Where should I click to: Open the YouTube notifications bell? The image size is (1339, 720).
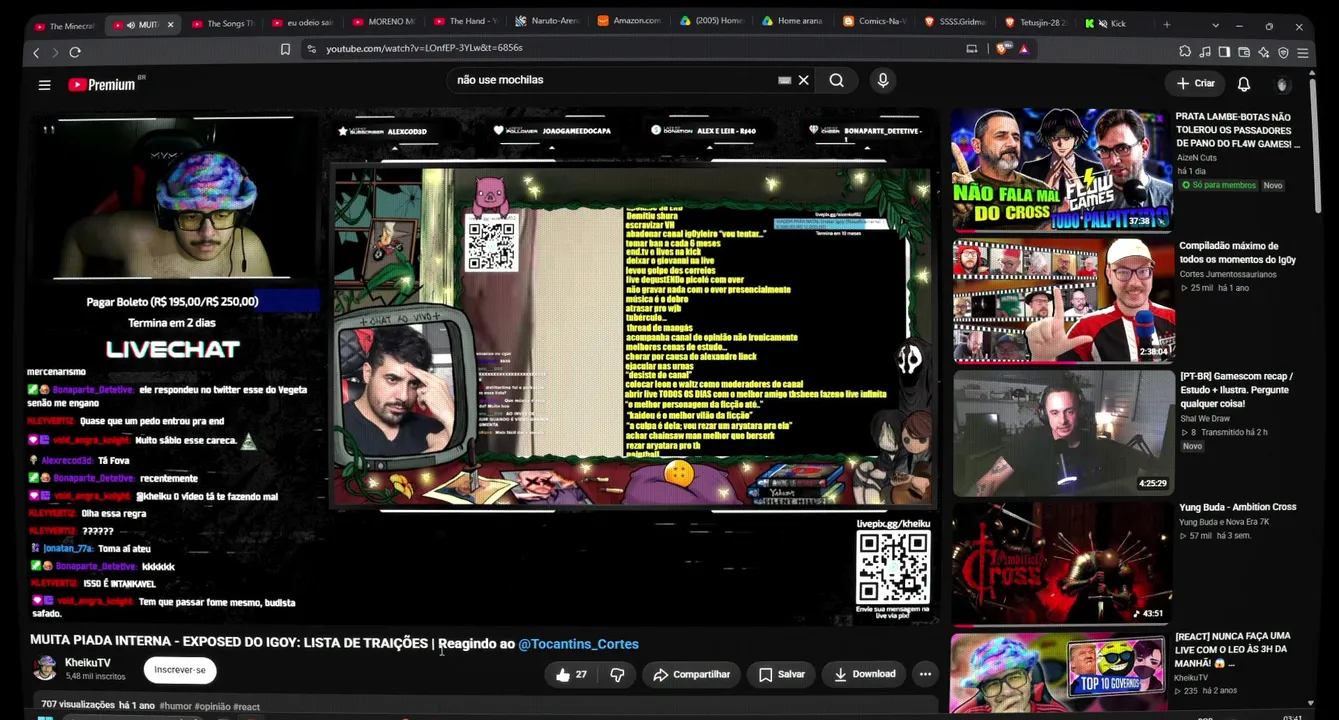[1244, 84]
